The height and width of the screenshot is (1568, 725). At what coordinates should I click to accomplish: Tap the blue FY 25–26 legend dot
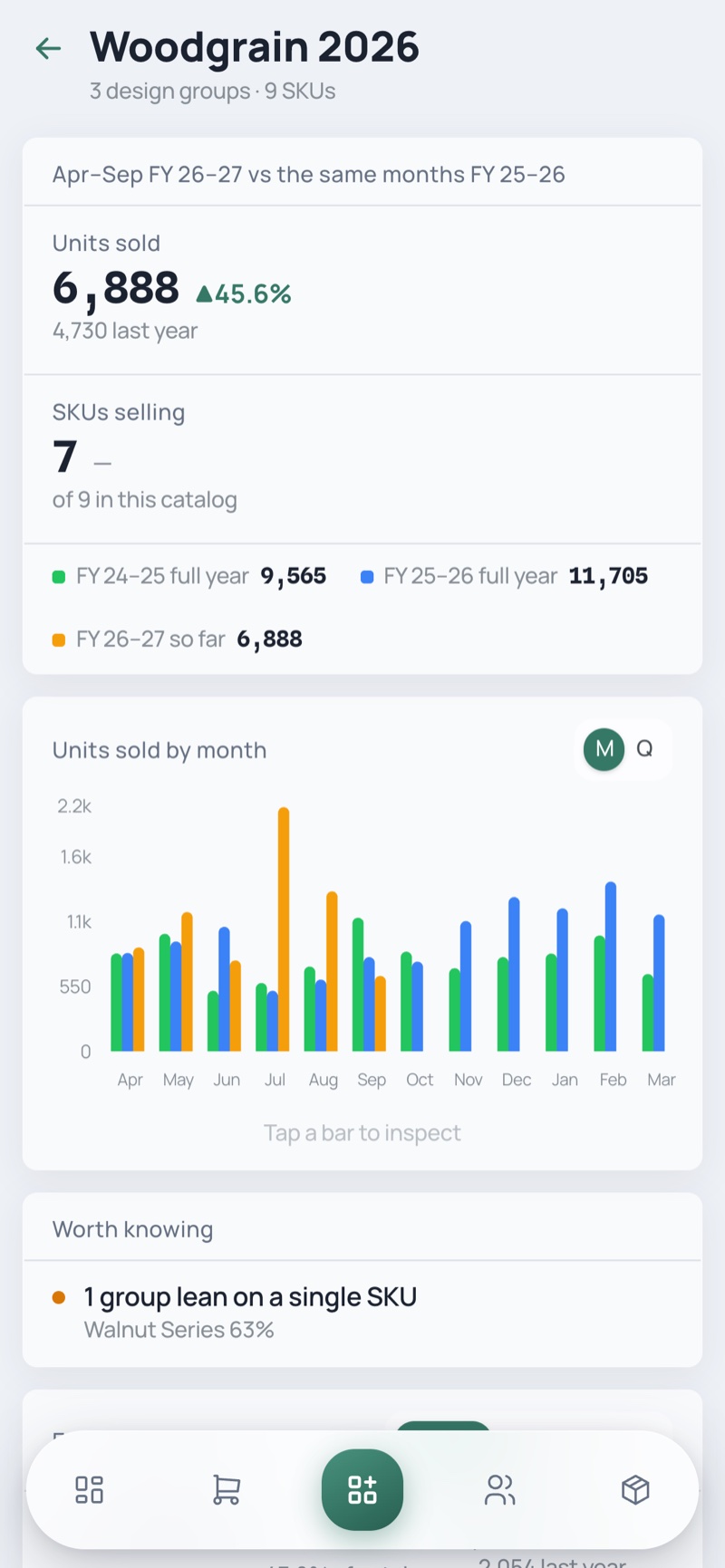click(367, 577)
